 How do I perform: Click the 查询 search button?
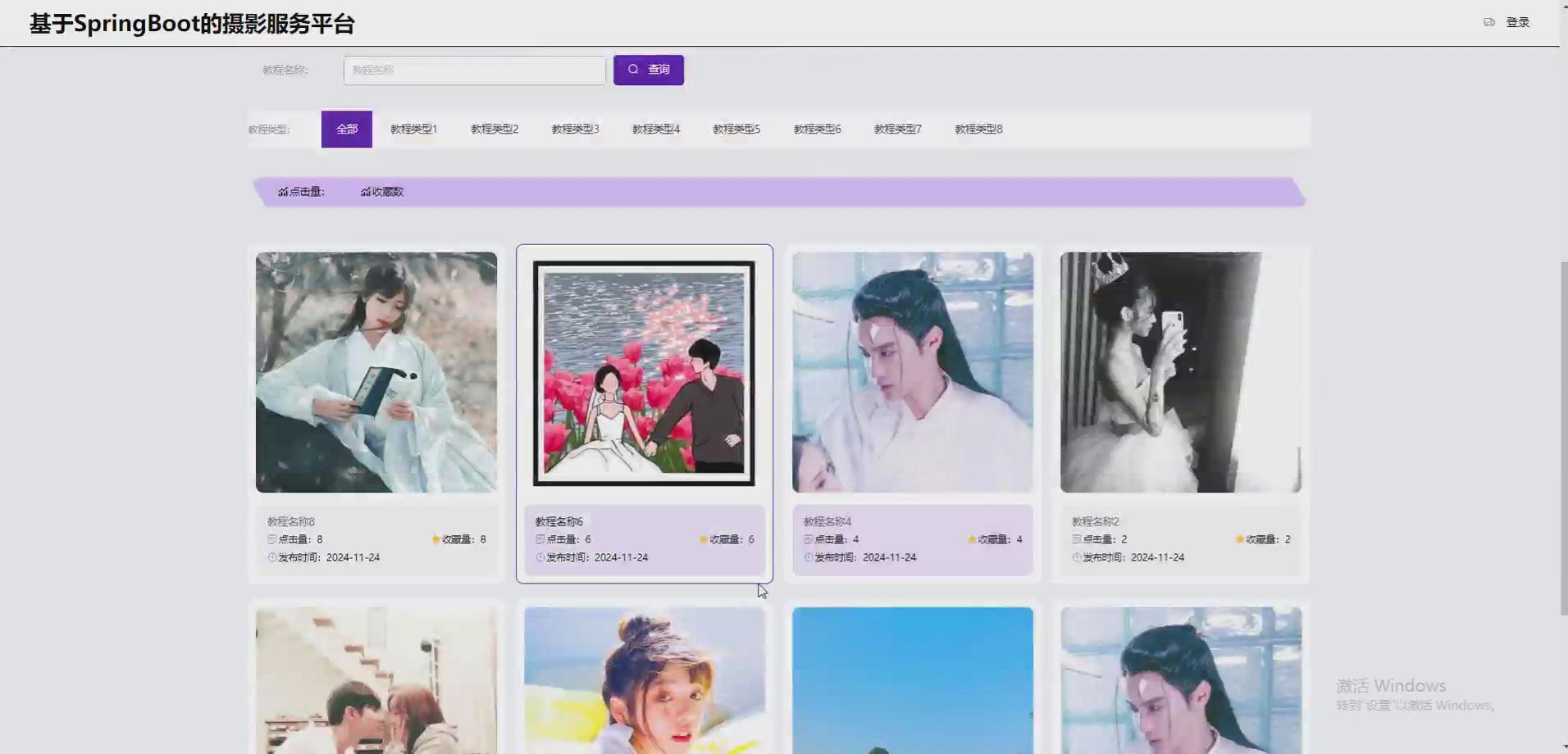[648, 70]
